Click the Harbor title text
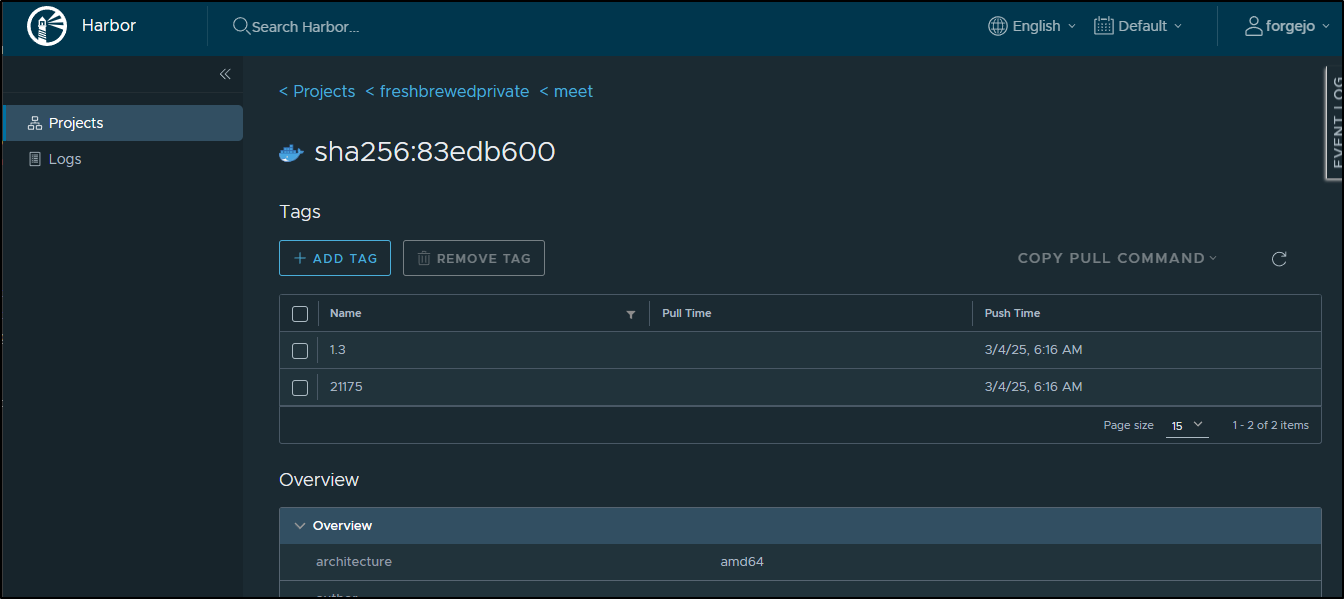Screen dimensions: 1344x599 (109, 26)
